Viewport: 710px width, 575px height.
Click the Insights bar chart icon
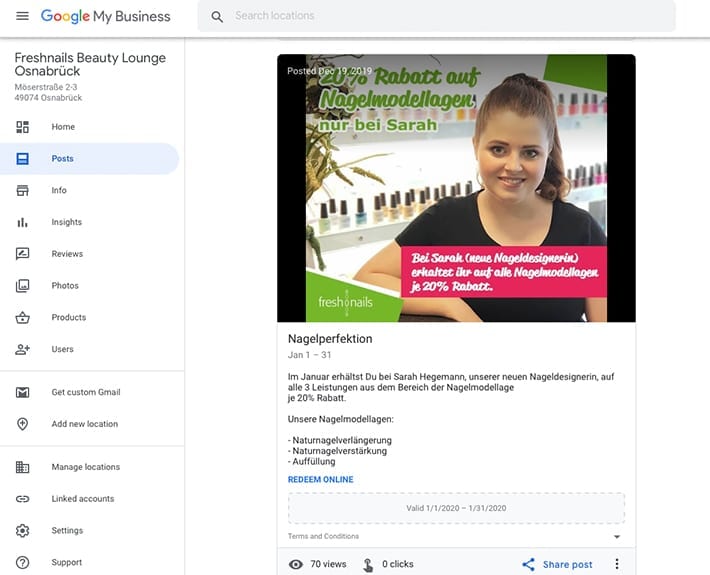pyautogui.click(x=22, y=222)
